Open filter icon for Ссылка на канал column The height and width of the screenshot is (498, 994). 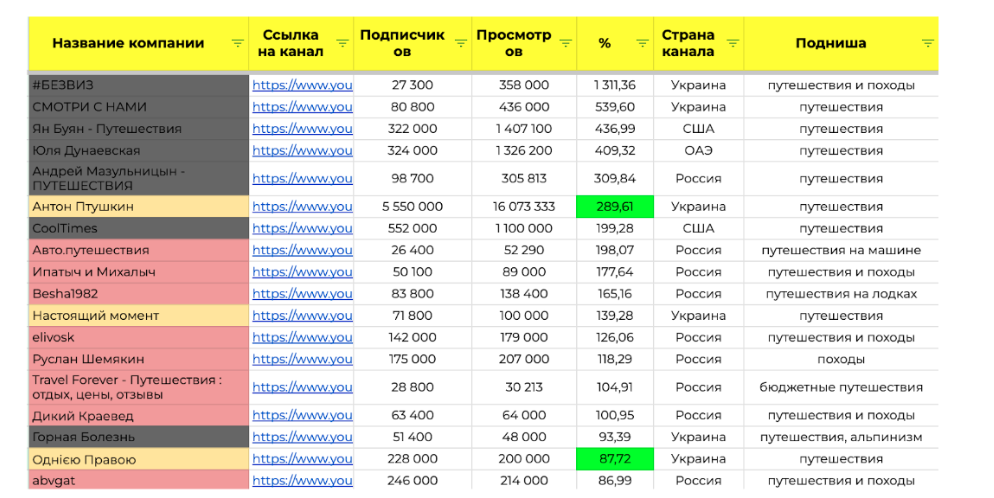(342, 43)
